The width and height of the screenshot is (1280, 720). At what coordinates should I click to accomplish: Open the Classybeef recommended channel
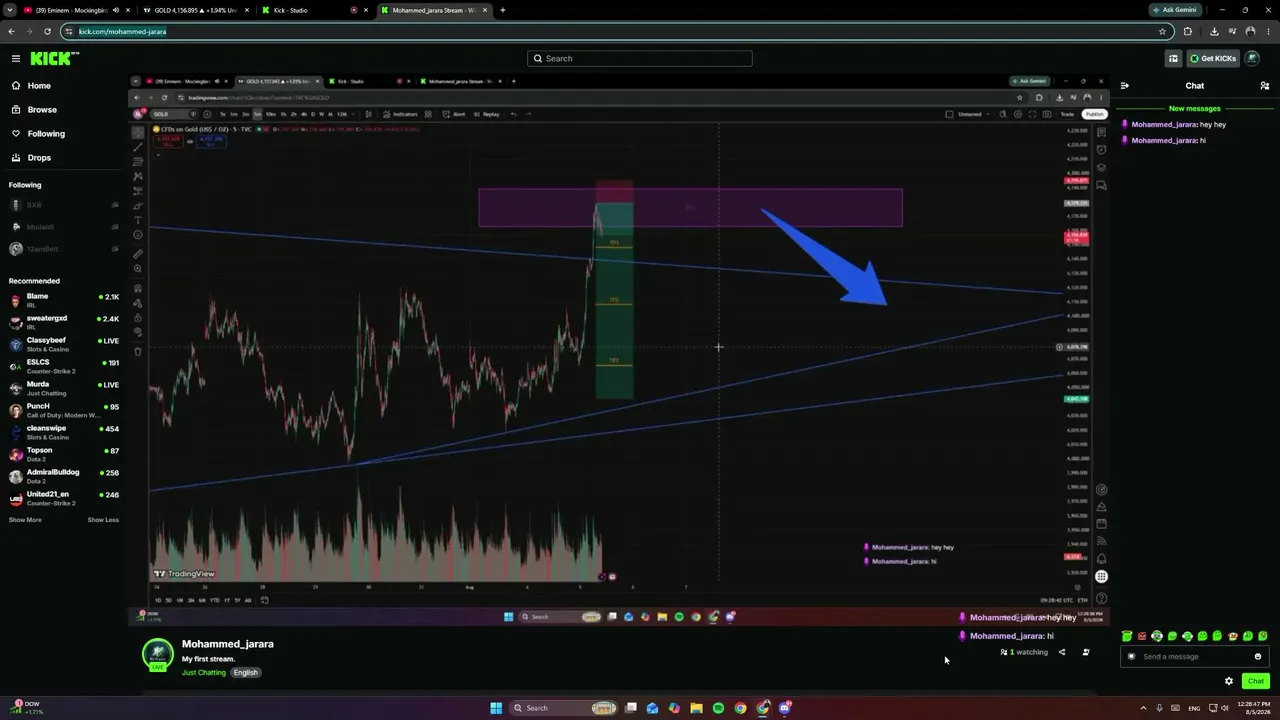pyautogui.click(x=64, y=344)
